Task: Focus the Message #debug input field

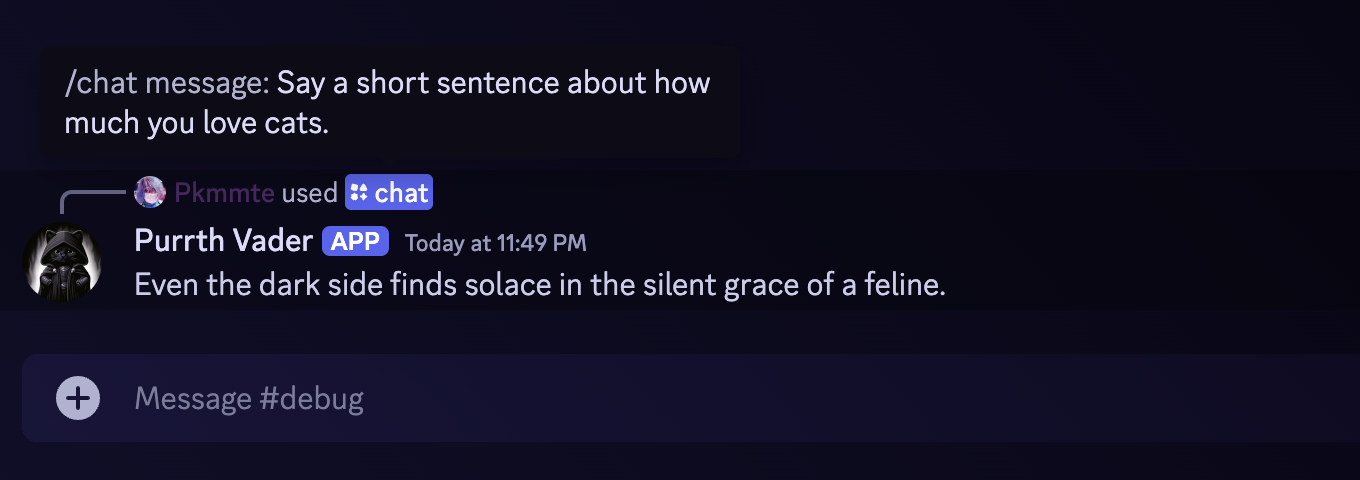Action: click(700, 399)
